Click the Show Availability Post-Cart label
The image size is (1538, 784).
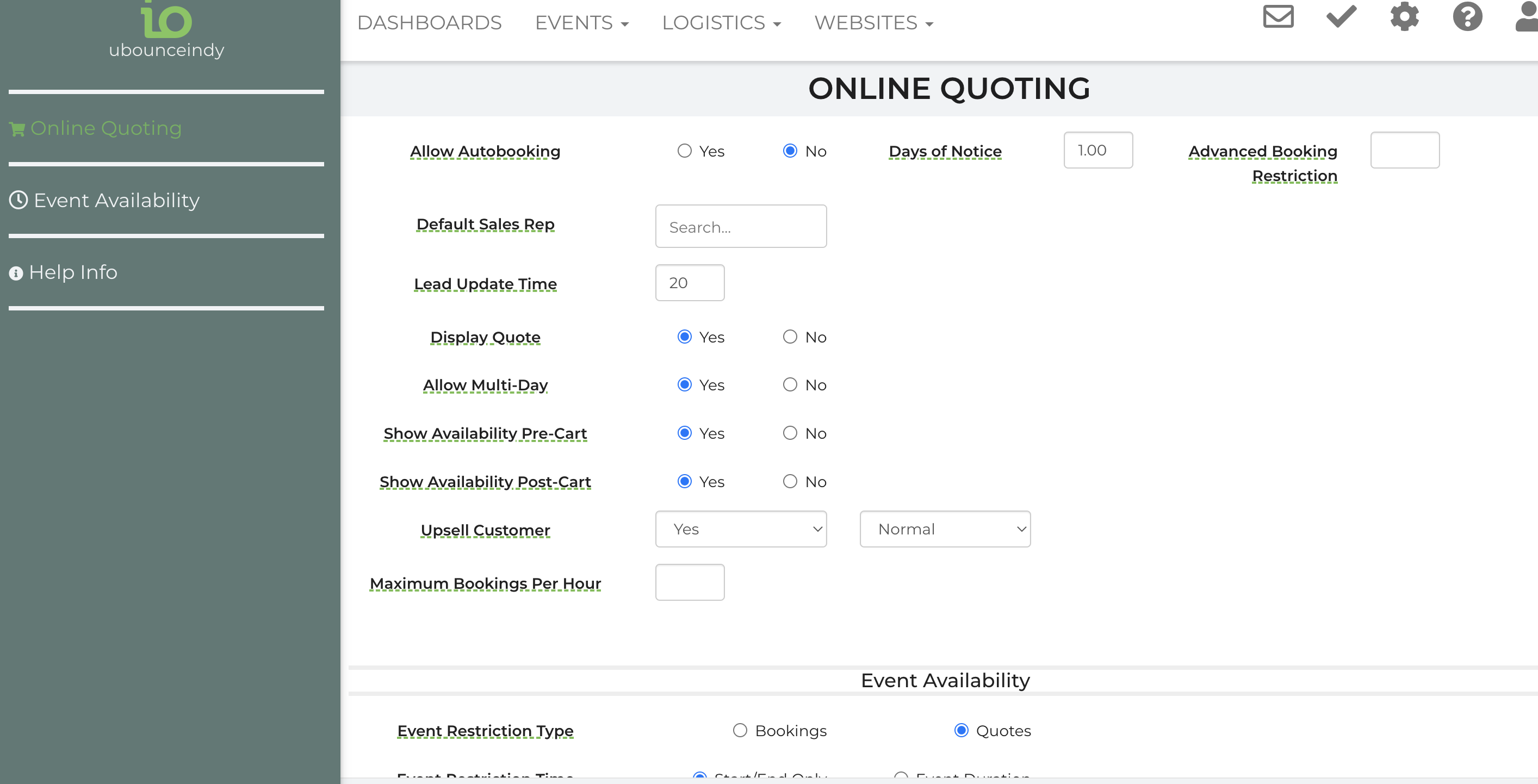point(486,482)
